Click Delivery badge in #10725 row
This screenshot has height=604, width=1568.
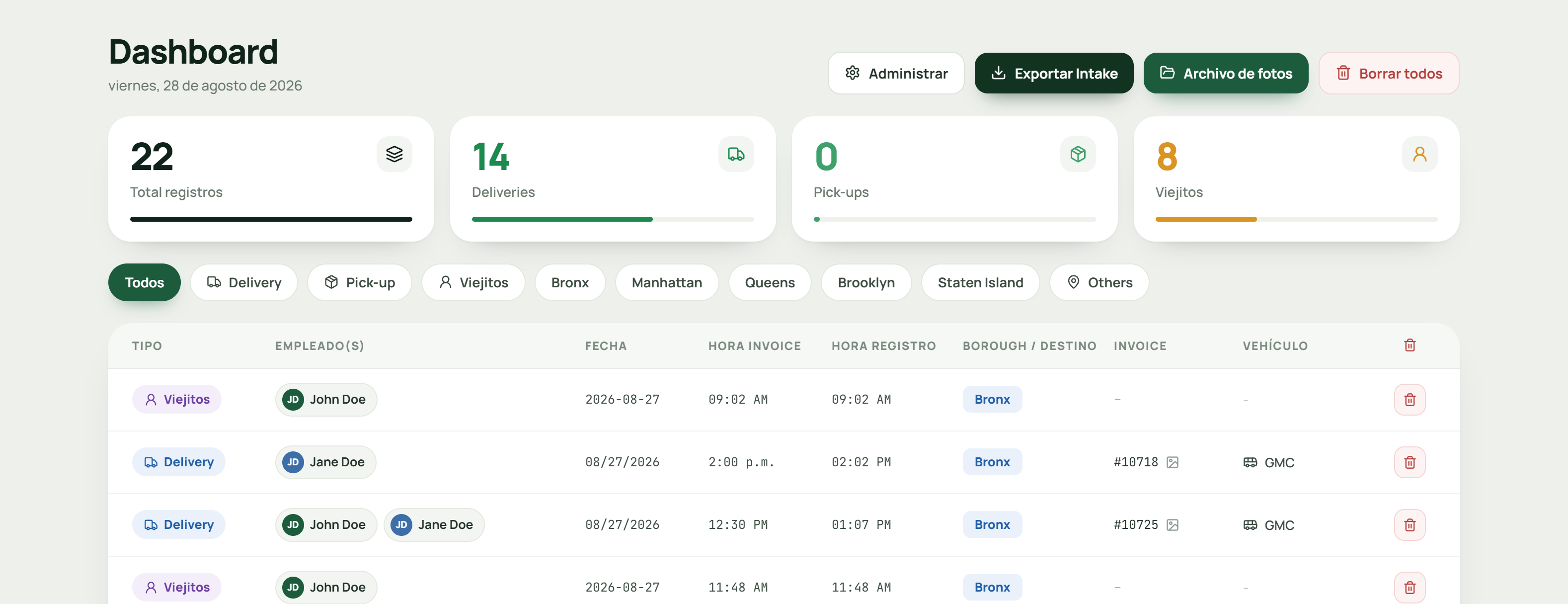point(178,525)
